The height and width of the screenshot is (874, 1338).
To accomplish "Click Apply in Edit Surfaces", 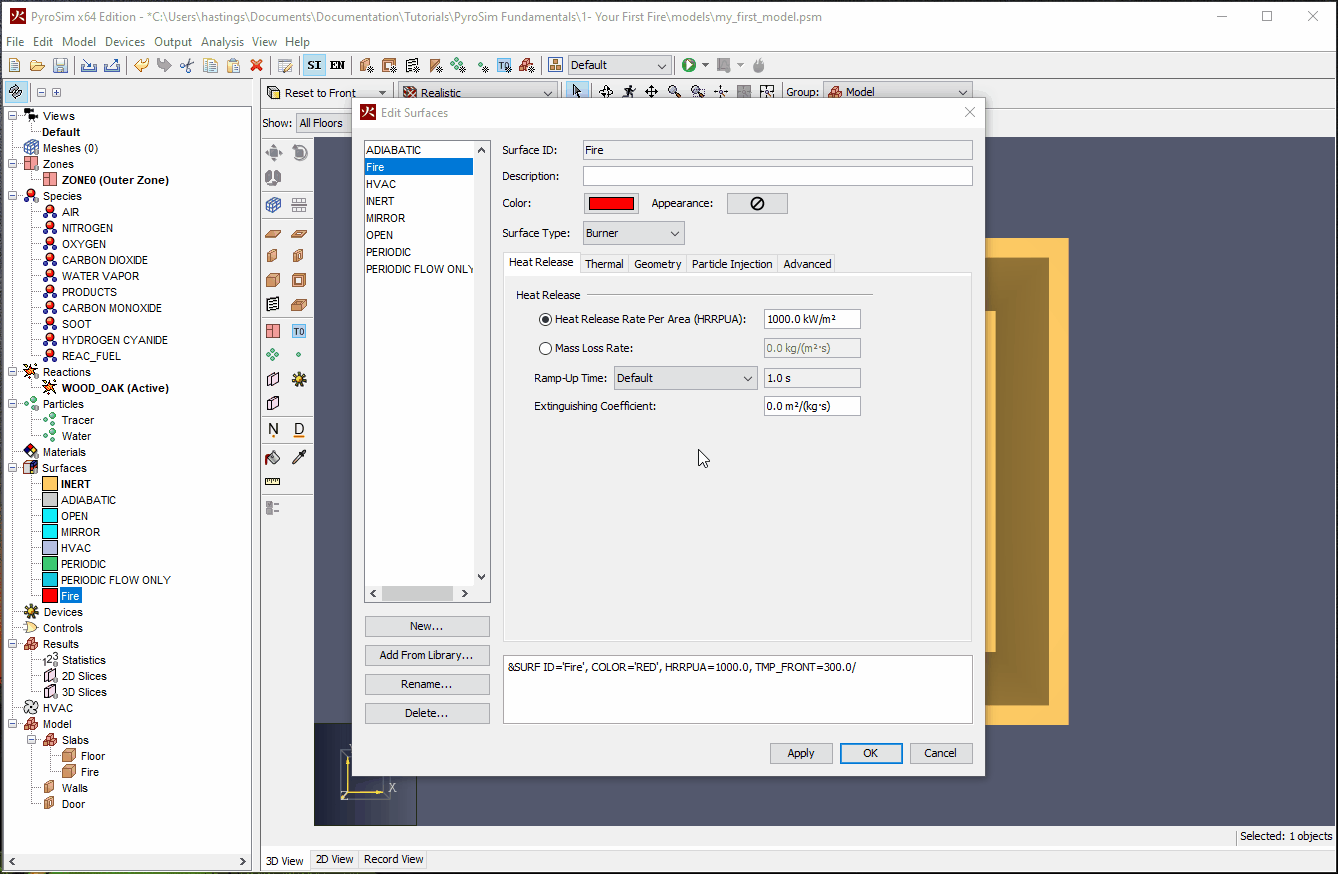I will [x=801, y=753].
